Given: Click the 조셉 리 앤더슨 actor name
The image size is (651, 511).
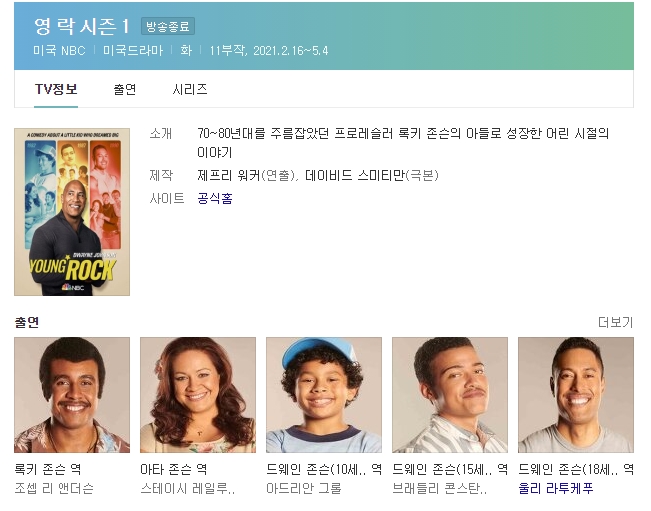Looking at the screenshot, I should click(x=54, y=488).
